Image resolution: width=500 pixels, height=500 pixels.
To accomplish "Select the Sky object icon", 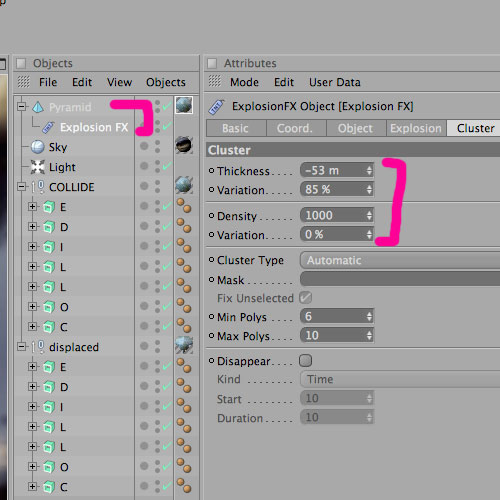I will 37,147.
